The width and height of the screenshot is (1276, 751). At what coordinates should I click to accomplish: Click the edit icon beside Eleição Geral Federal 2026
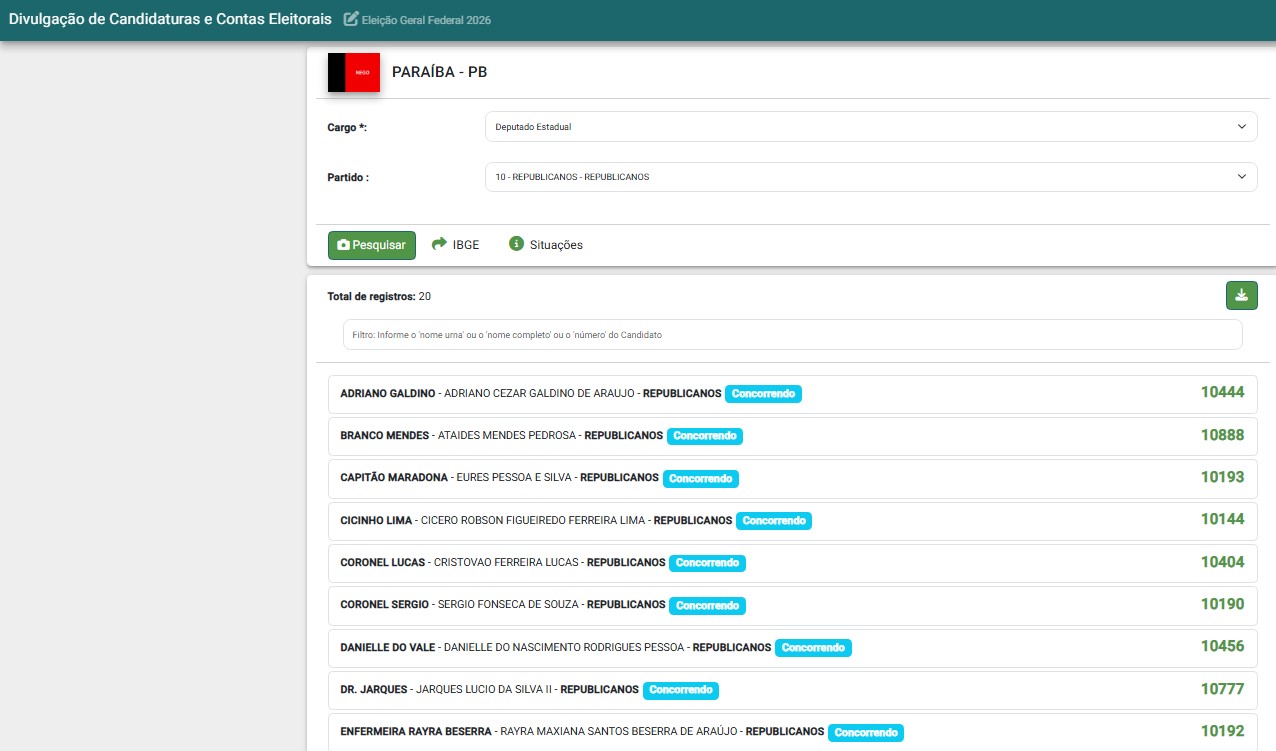click(x=351, y=19)
